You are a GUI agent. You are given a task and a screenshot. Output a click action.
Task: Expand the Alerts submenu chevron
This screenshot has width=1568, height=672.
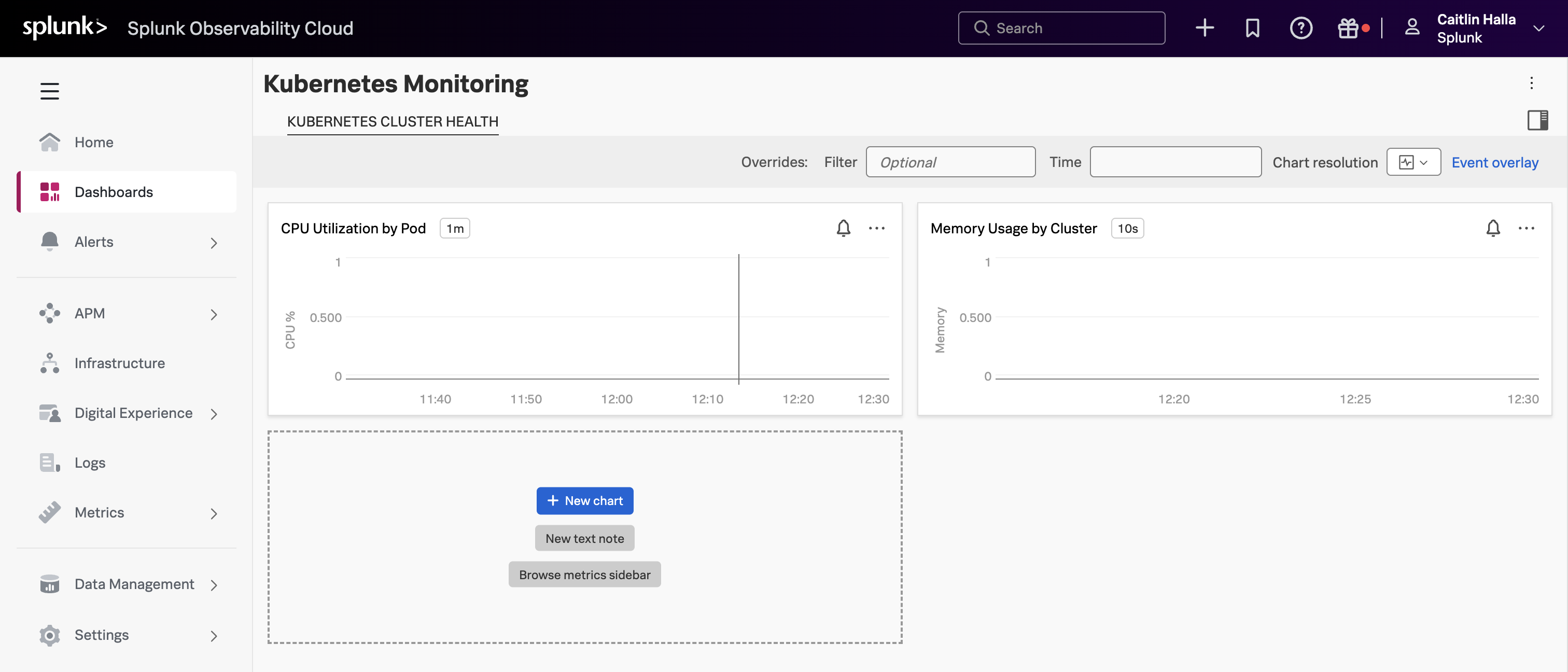click(x=214, y=243)
